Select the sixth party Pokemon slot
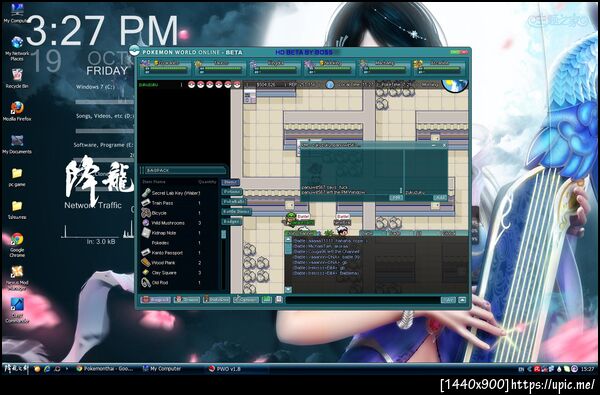 439,67
